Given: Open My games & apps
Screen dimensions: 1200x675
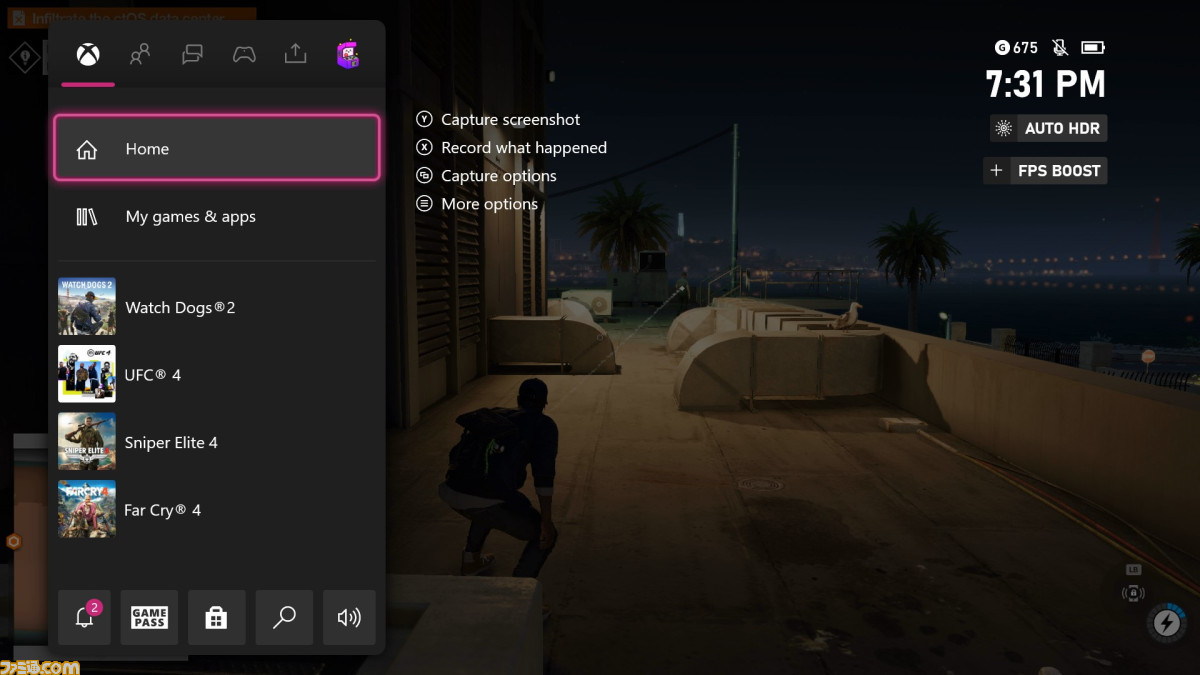Looking at the screenshot, I should 217,216.
